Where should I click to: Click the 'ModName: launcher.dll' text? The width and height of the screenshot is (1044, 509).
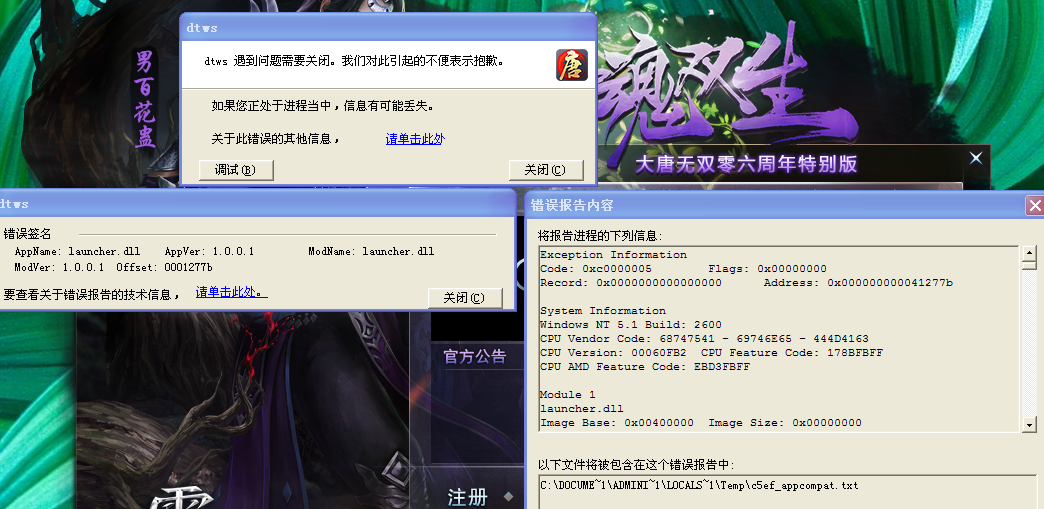[371, 251]
